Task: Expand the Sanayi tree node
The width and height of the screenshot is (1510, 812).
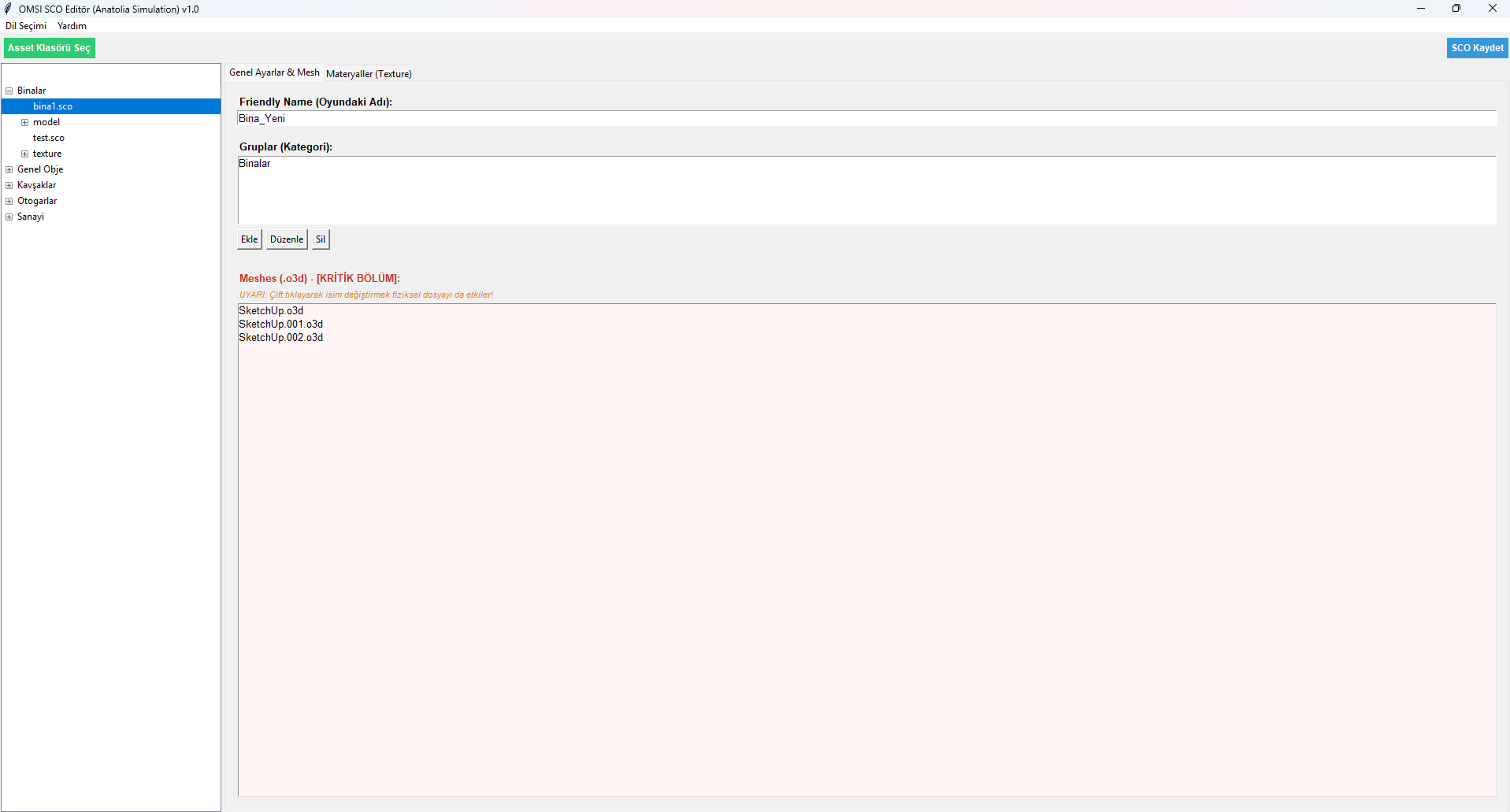Action: click(x=9, y=217)
